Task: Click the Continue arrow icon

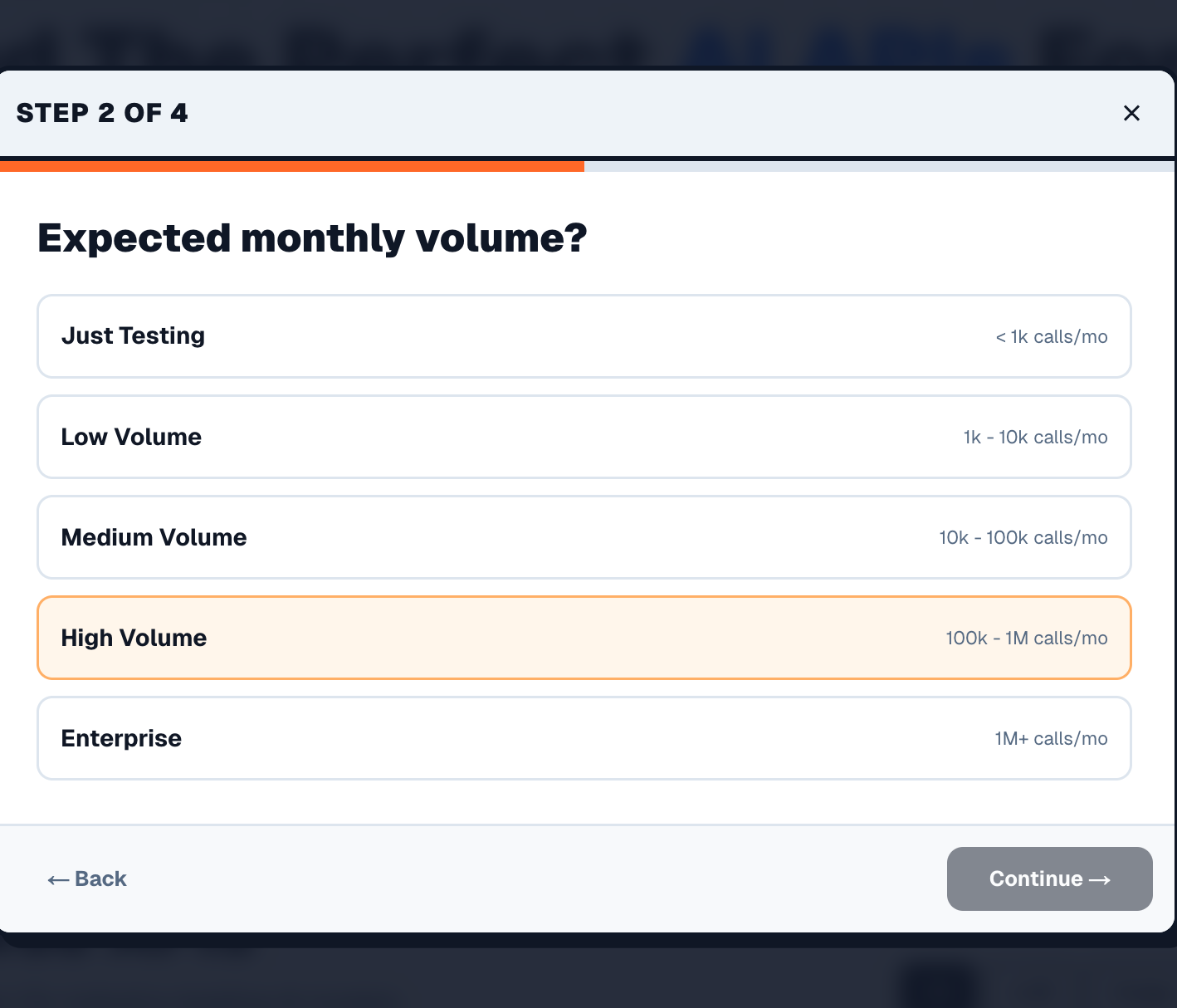Action: [x=1101, y=878]
